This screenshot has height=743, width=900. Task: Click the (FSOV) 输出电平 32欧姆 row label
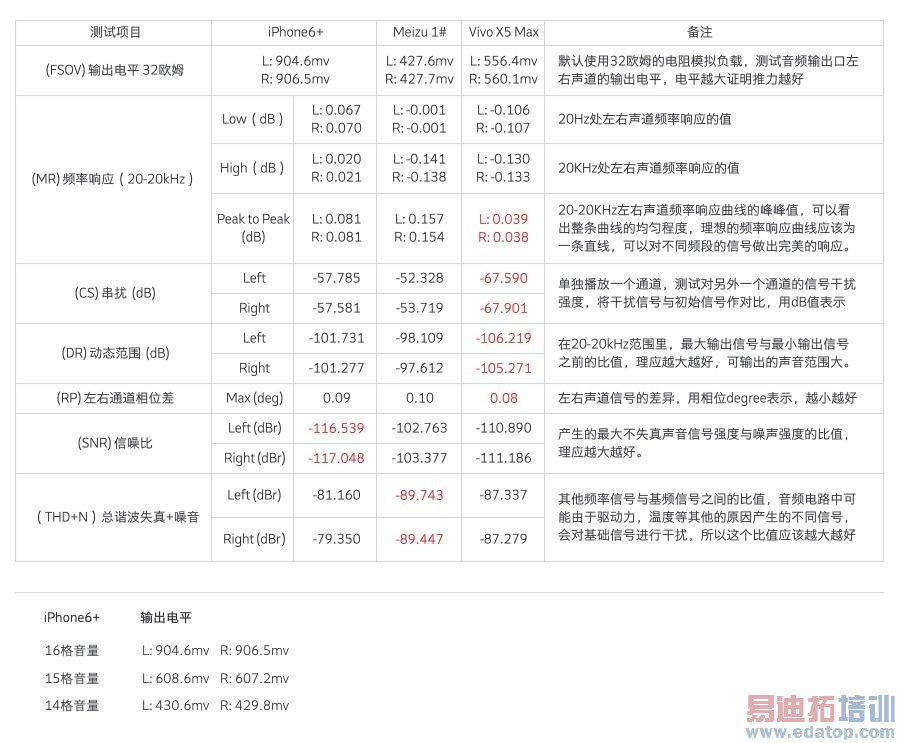(x=114, y=70)
